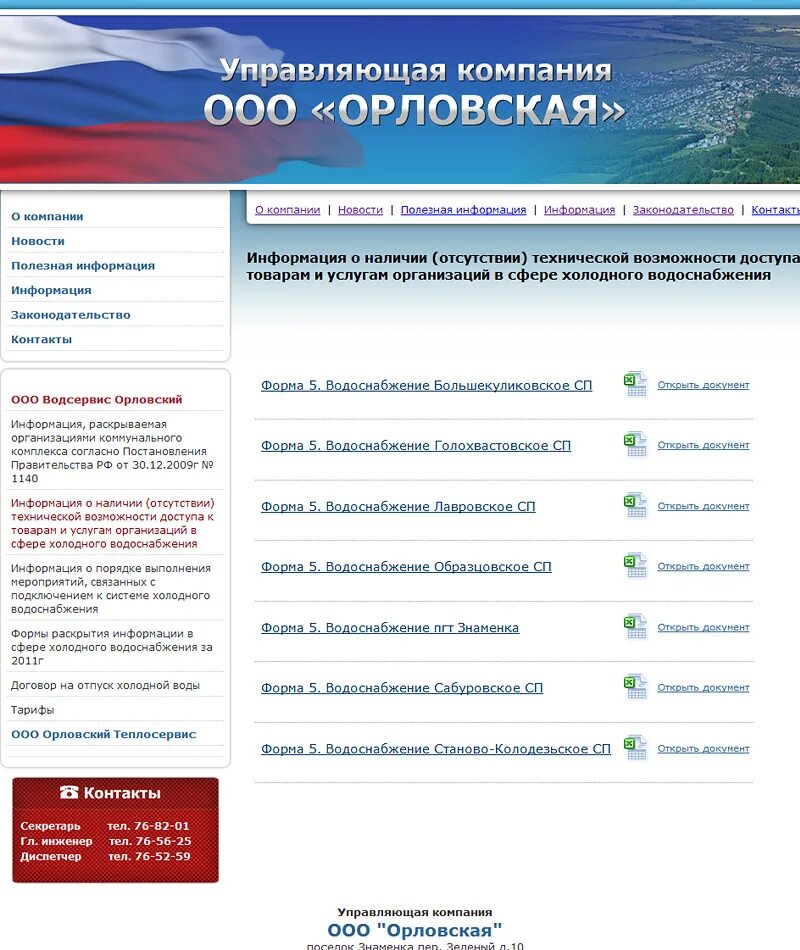Click 'Контакты' in top navigation bar
This screenshot has width=800, height=950.
776,210
